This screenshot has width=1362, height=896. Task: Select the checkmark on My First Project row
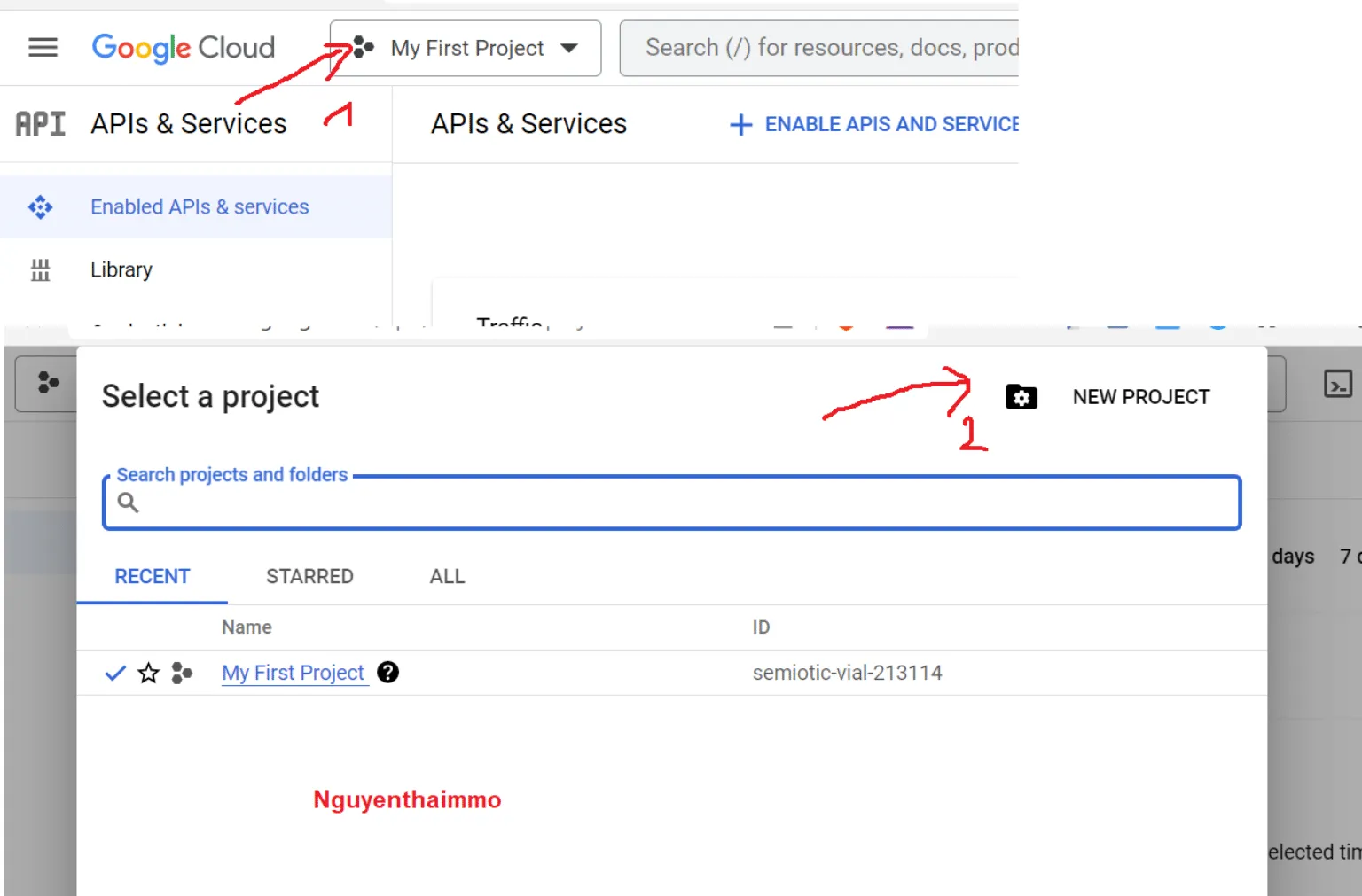(x=115, y=674)
